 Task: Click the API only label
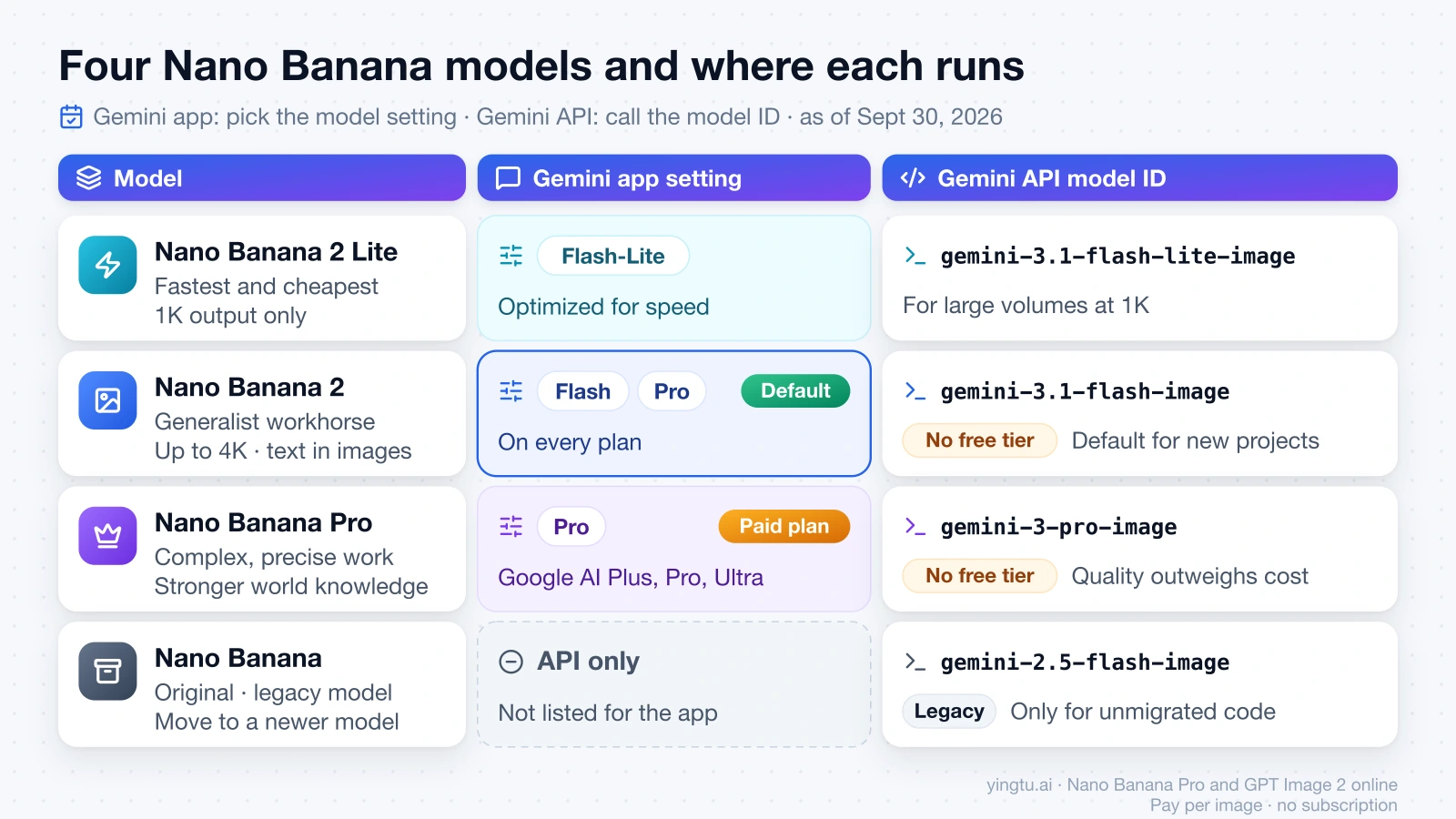click(x=588, y=662)
